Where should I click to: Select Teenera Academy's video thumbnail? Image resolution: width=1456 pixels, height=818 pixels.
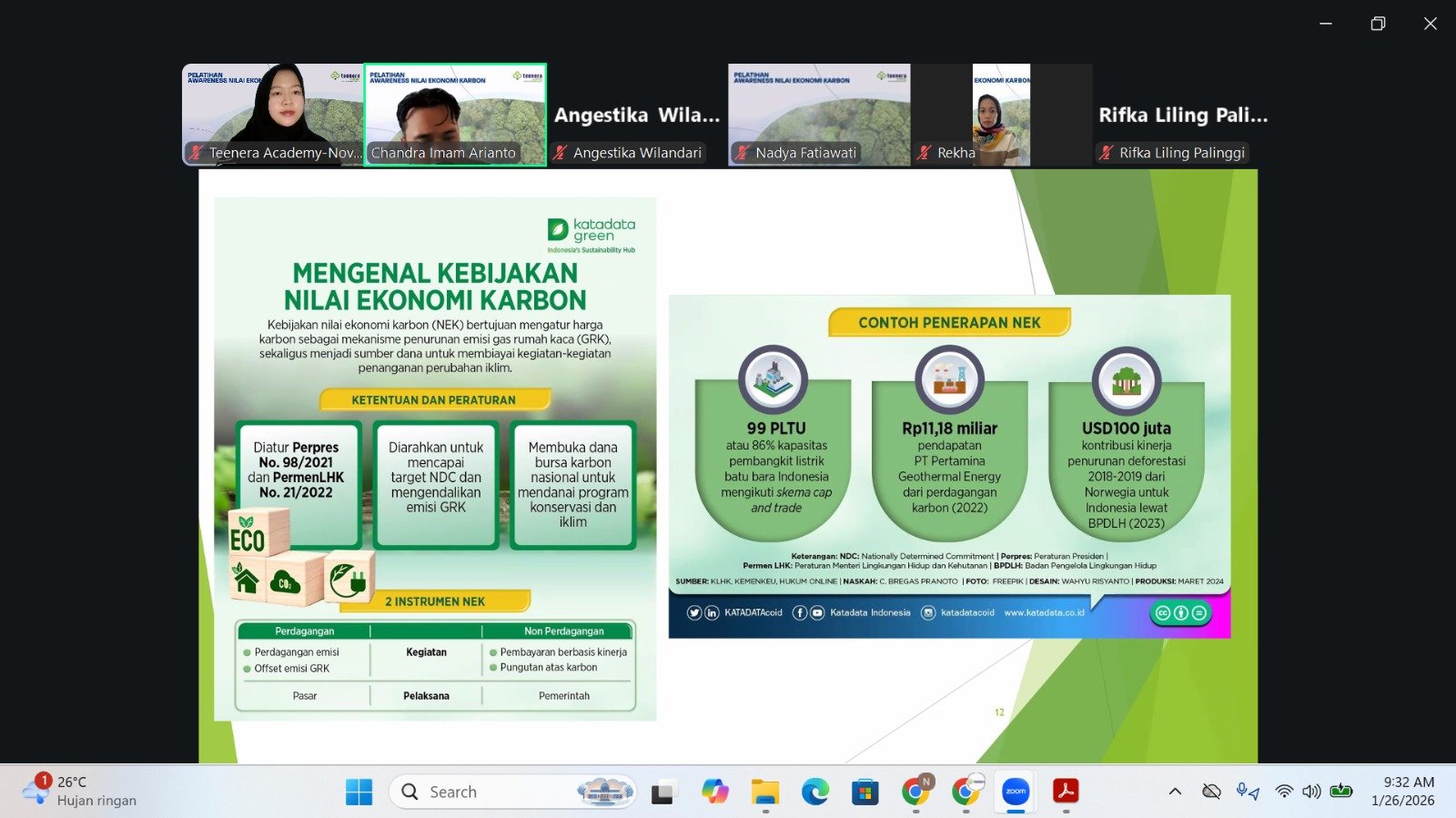click(272, 114)
